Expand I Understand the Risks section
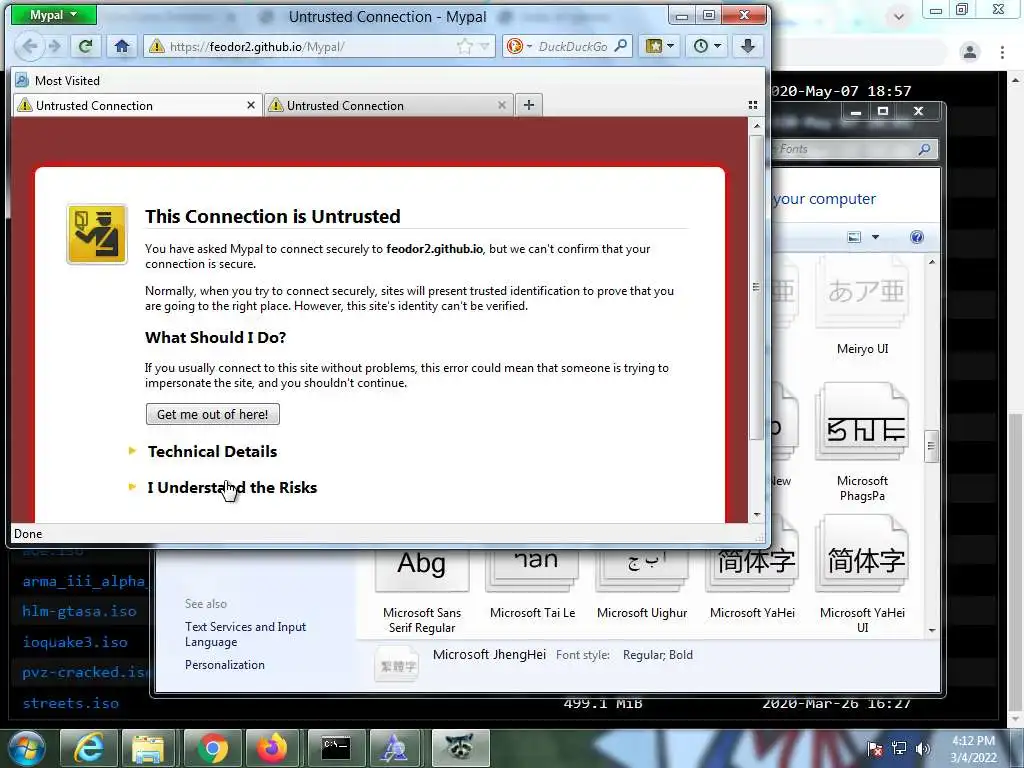The width and height of the screenshot is (1024, 768). (232, 487)
